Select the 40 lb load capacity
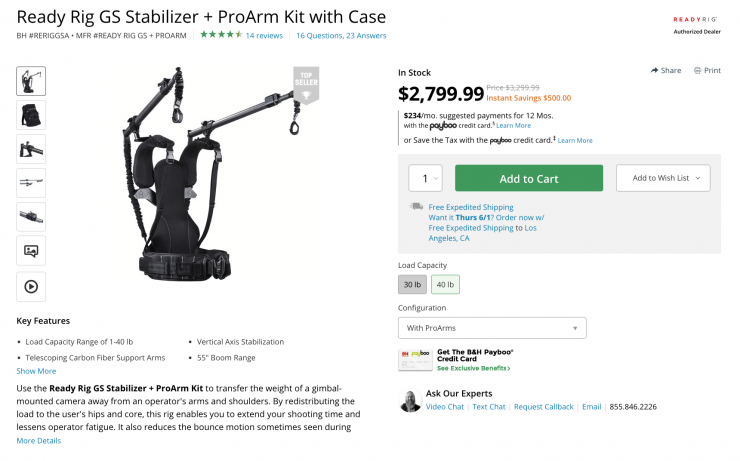 445,284
